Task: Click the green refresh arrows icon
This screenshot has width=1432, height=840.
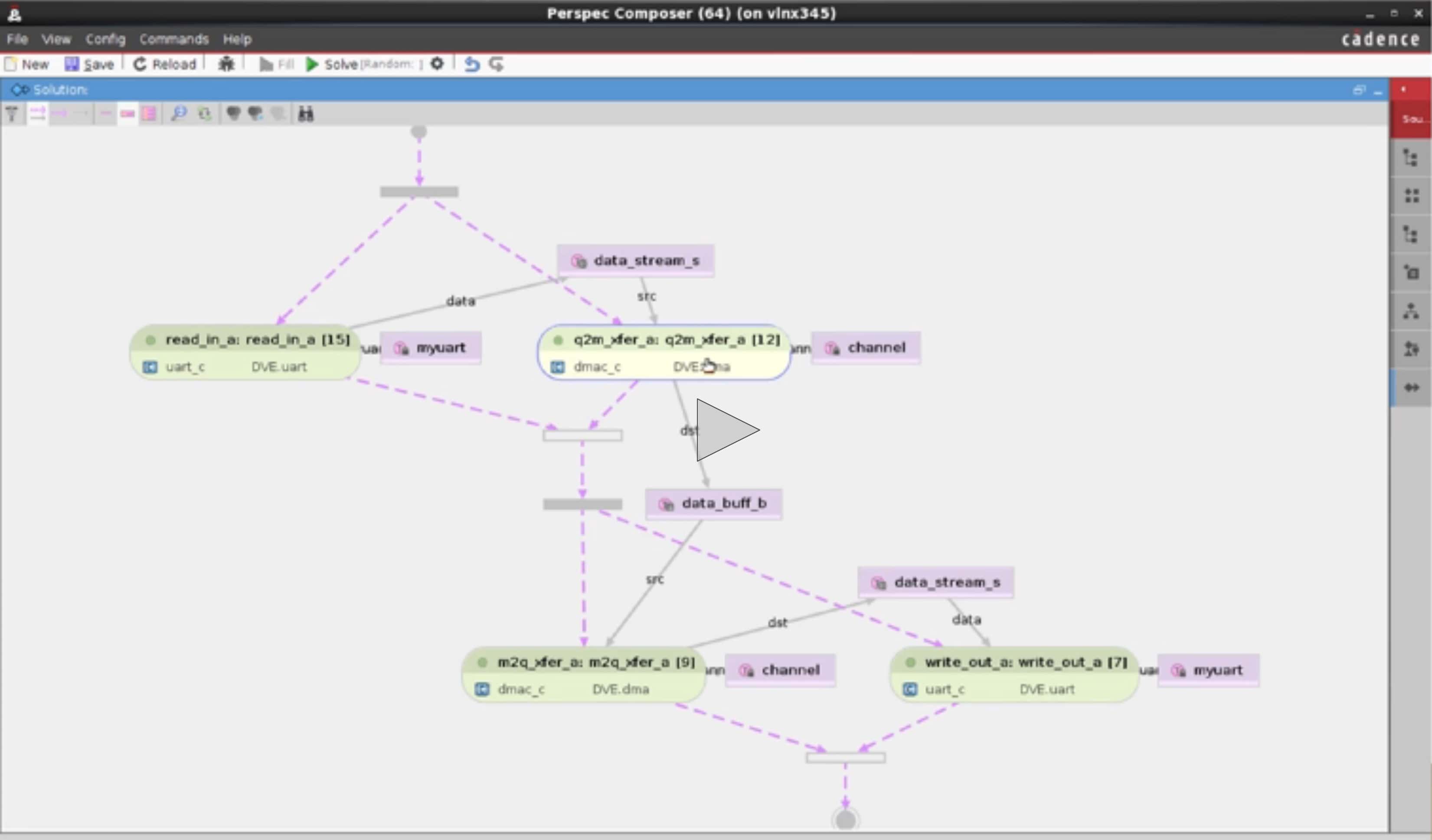Action: point(205,114)
